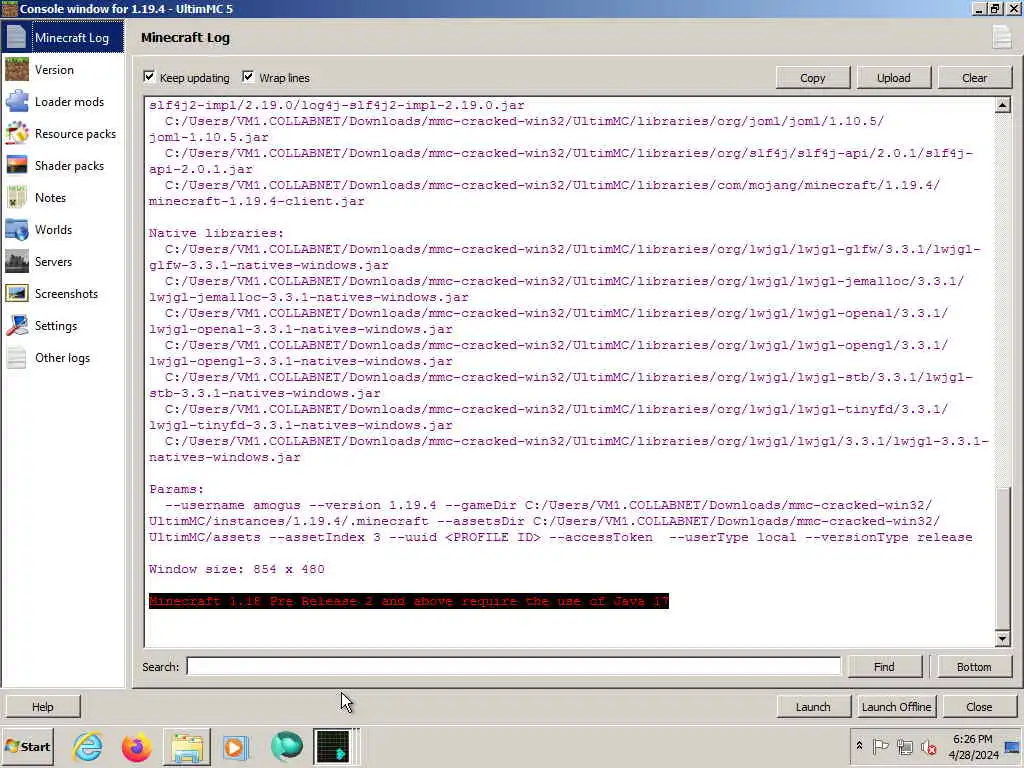Open the Minecraft Log page icon
Viewport: 1024px width, 768px height.
(16, 37)
